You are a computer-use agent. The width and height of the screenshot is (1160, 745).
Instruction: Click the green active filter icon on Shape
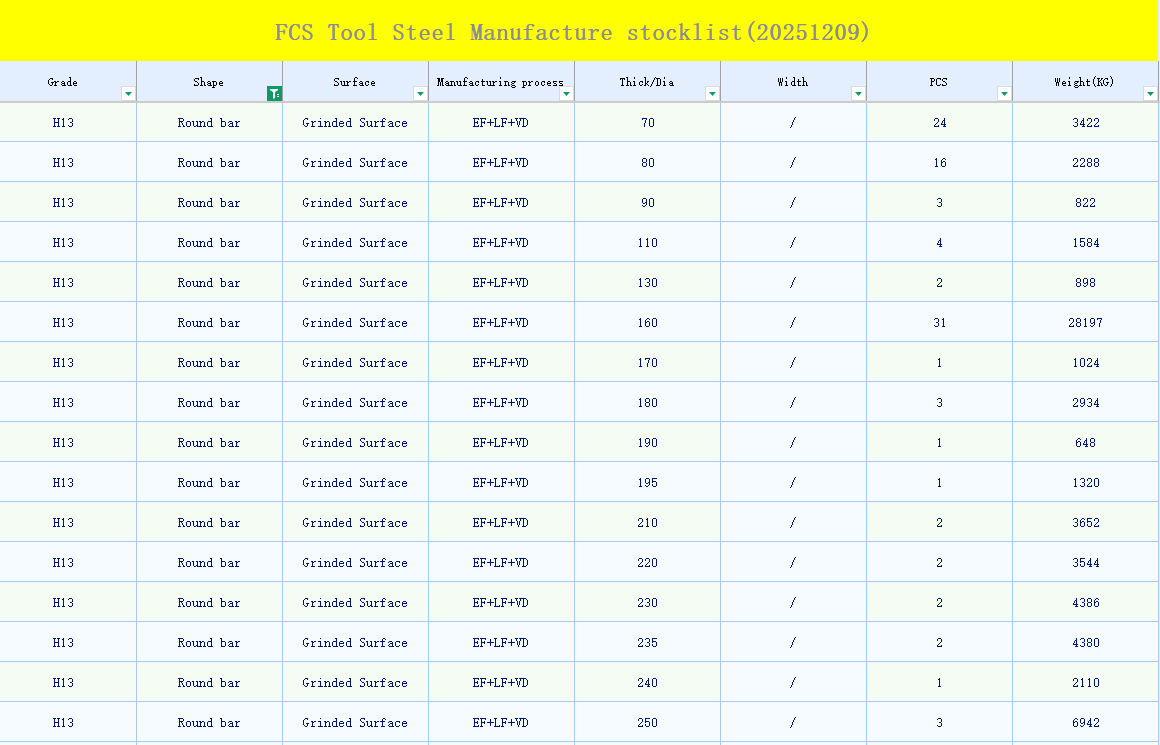point(274,93)
